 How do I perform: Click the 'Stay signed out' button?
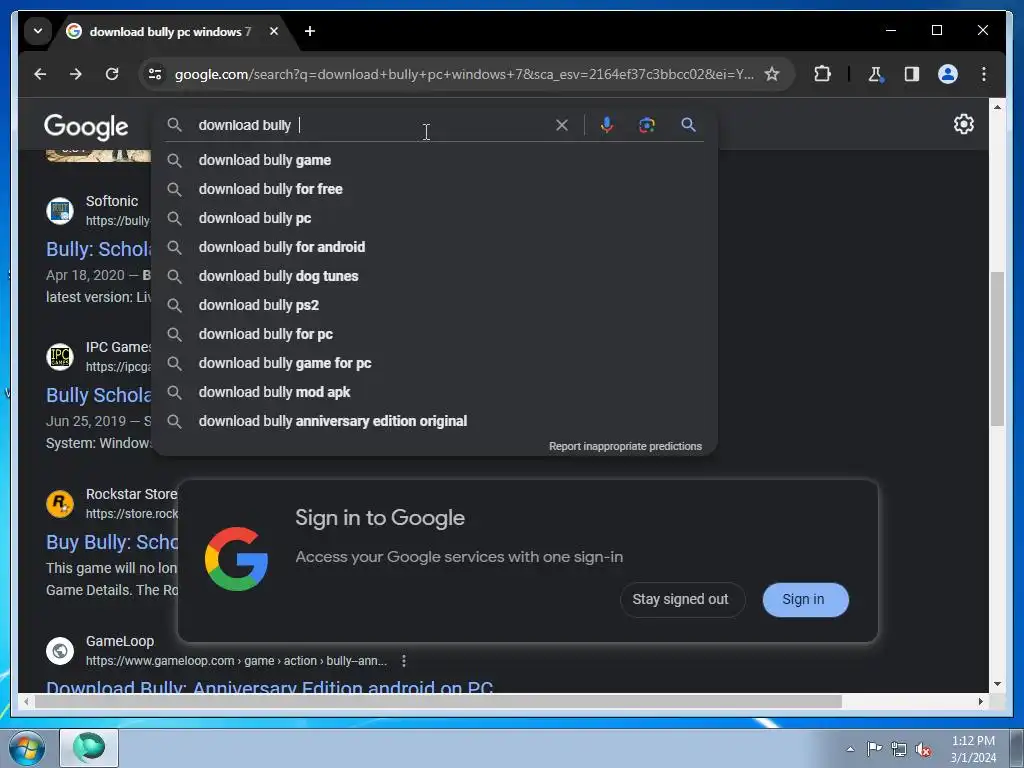tap(682, 600)
